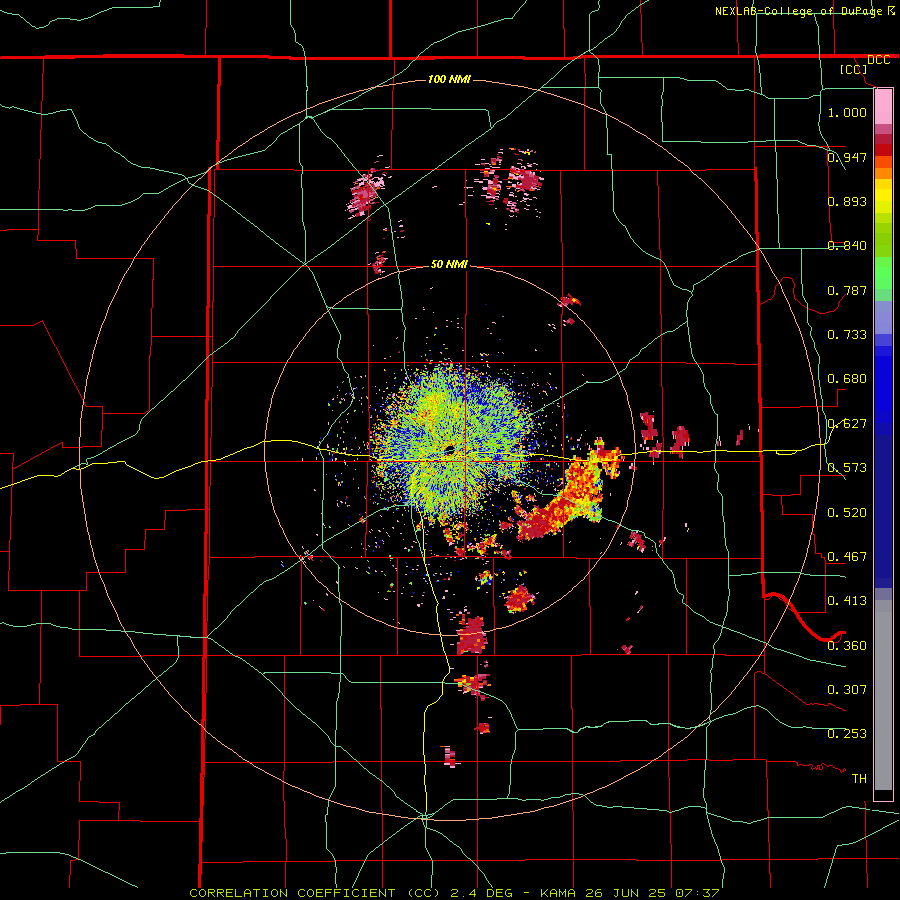Click the 0.520 scale value
This screenshot has width=900, height=900.
[x=847, y=512]
